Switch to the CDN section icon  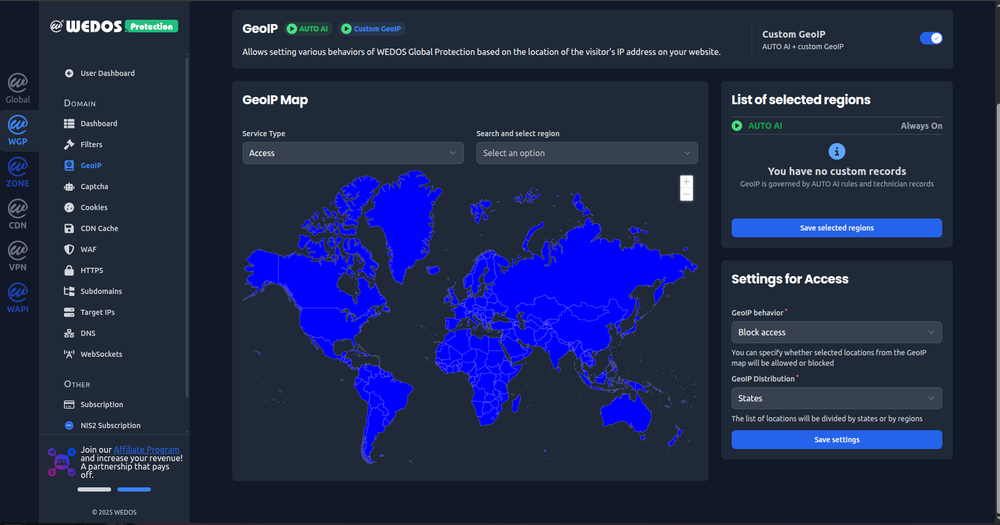point(18,214)
